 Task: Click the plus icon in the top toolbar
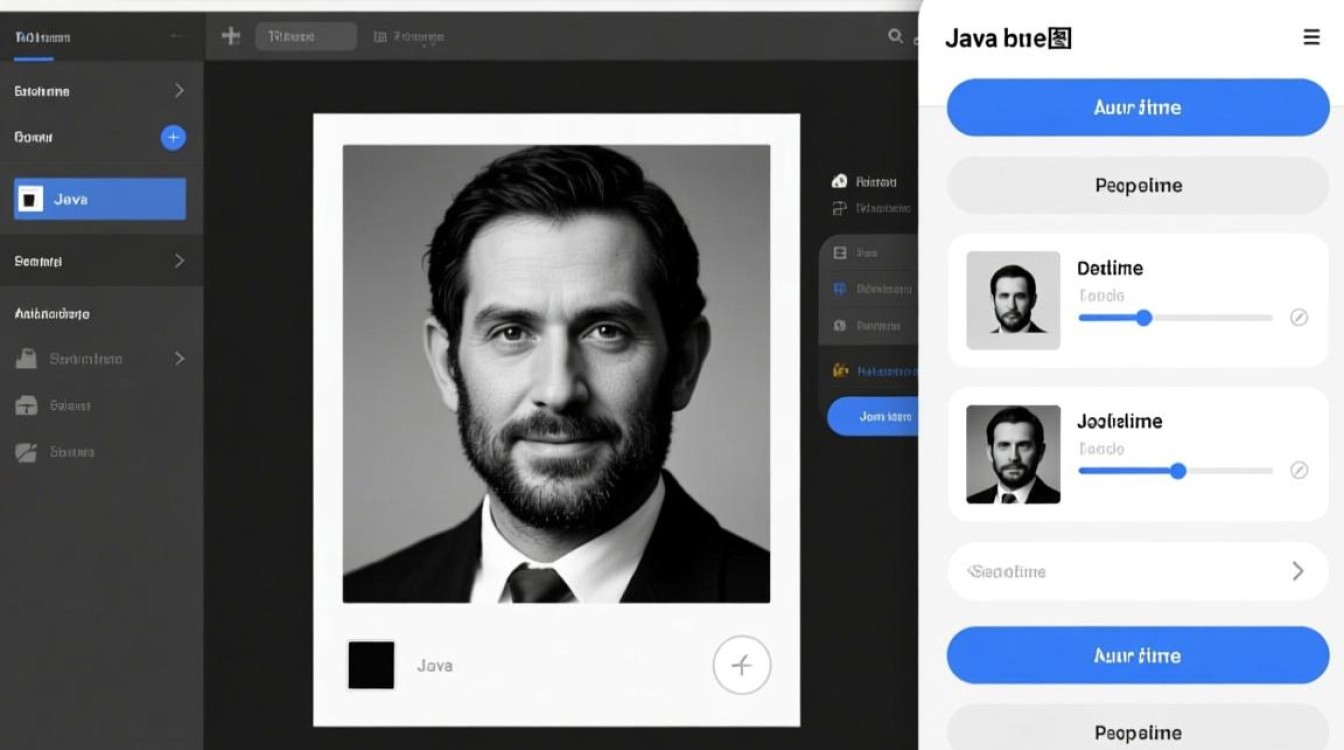click(231, 37)
